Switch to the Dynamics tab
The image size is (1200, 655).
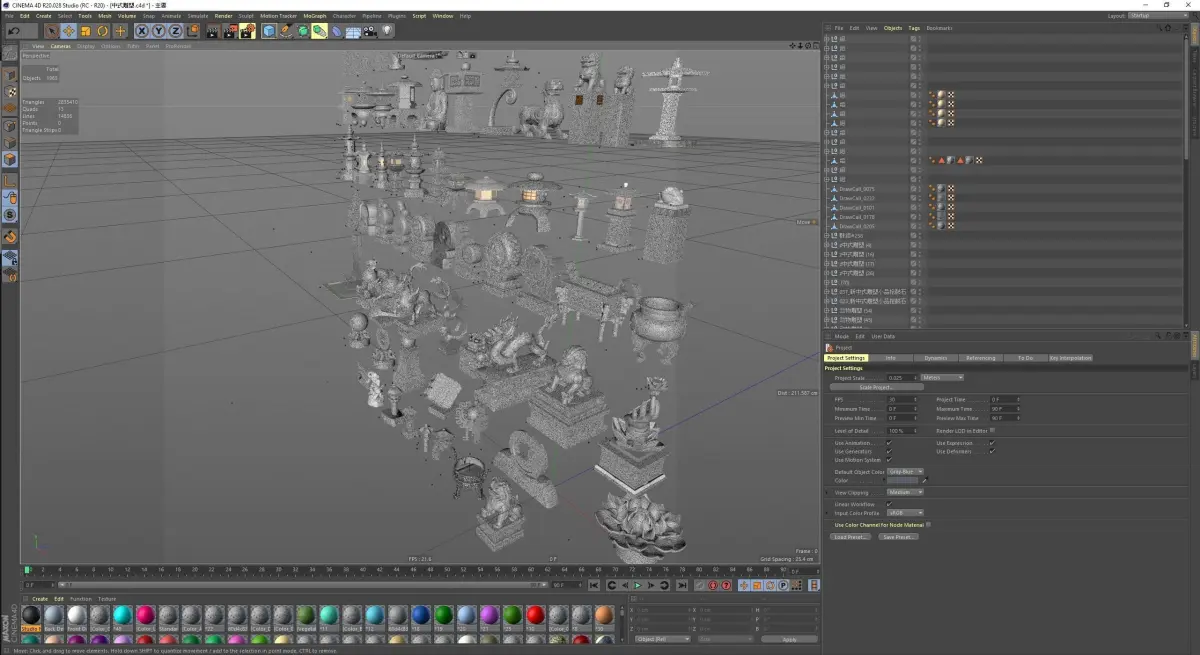coord(935,357)
